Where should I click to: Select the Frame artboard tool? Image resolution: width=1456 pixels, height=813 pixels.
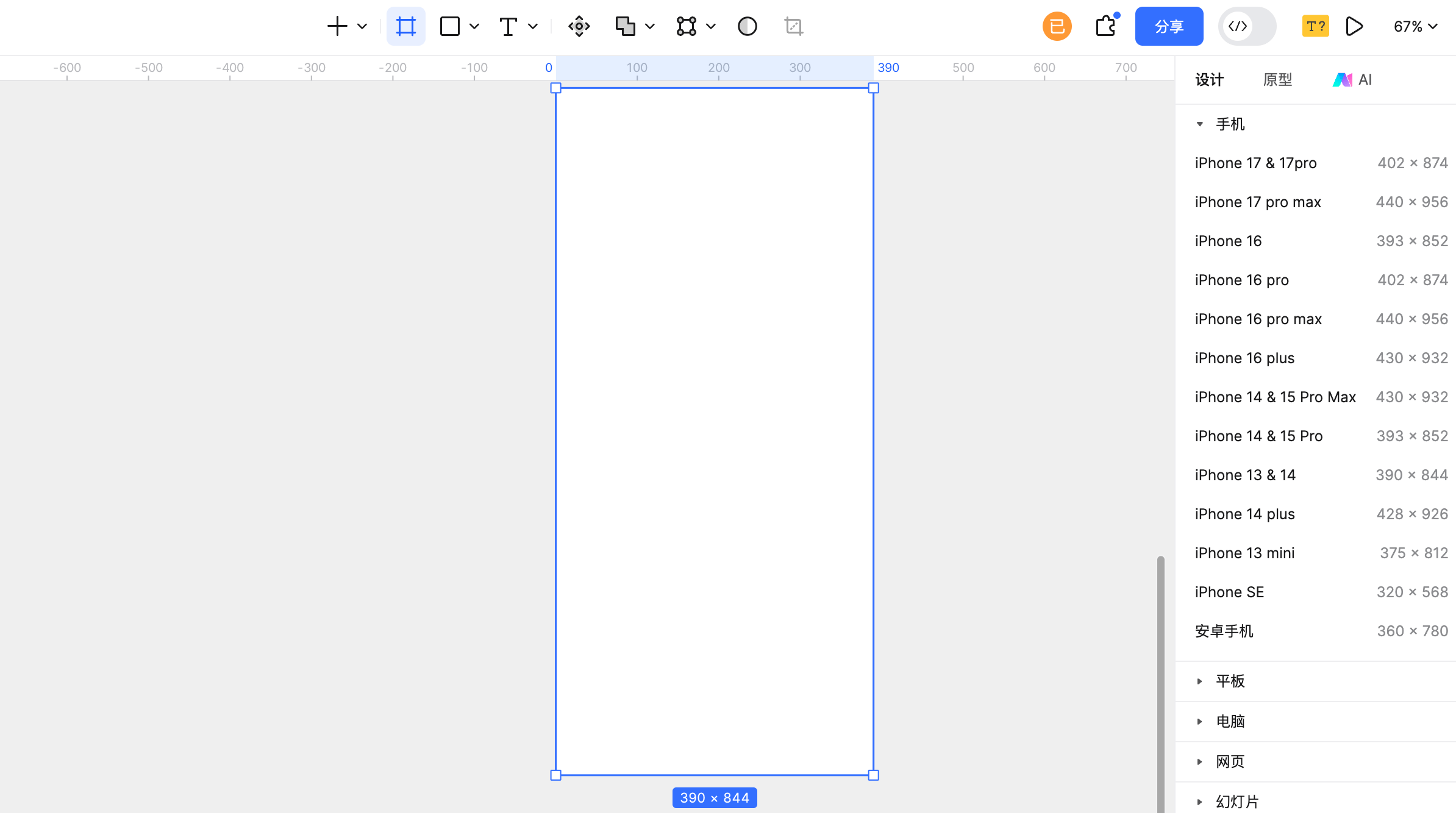coord(405,26)
